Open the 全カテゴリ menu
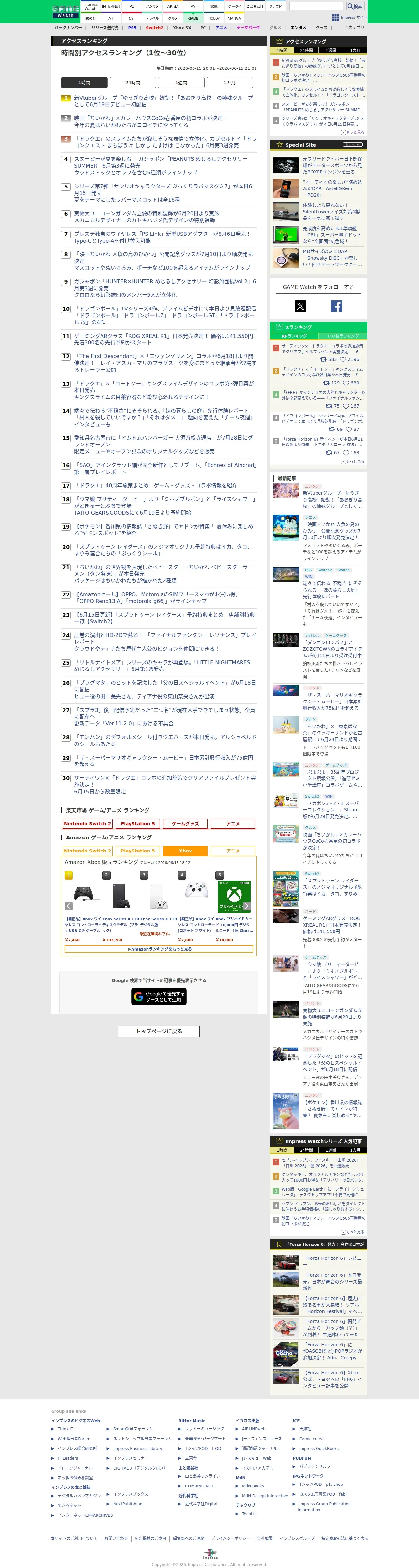 tap(354, 28)
